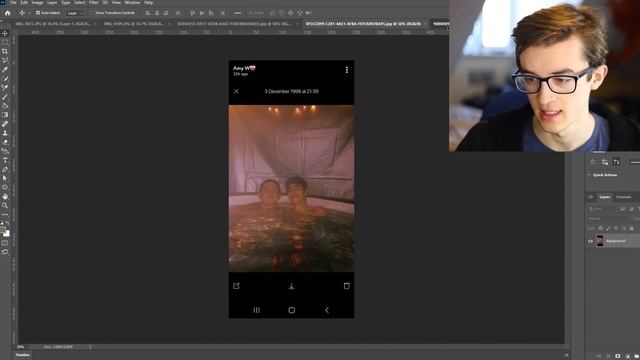
Task: Open the align options three-dots menu
Action: pos(238,13)
